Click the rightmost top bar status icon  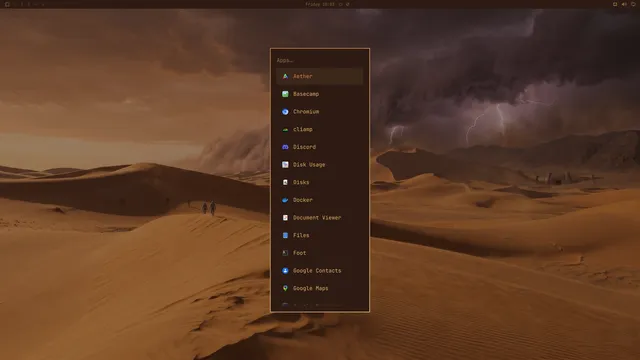pyautogui.click(x=633, y=4)
